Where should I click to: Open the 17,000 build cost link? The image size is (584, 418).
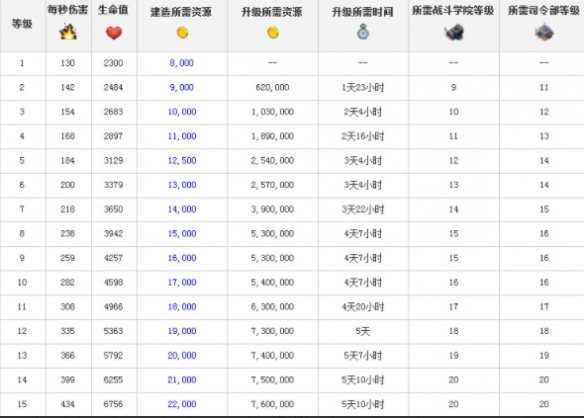(x=182, y=282)
